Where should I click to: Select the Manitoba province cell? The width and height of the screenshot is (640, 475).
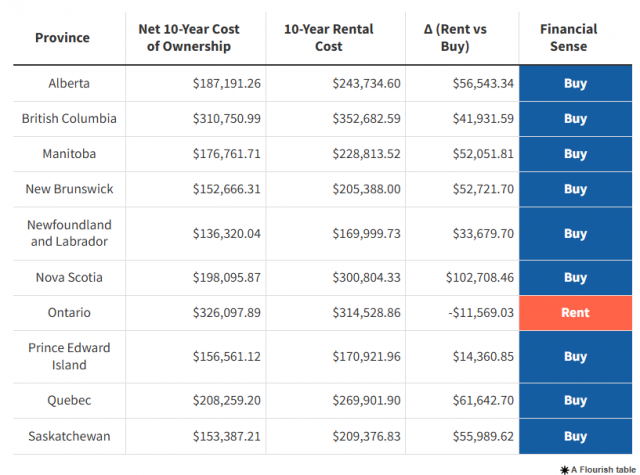click(69, 154)
